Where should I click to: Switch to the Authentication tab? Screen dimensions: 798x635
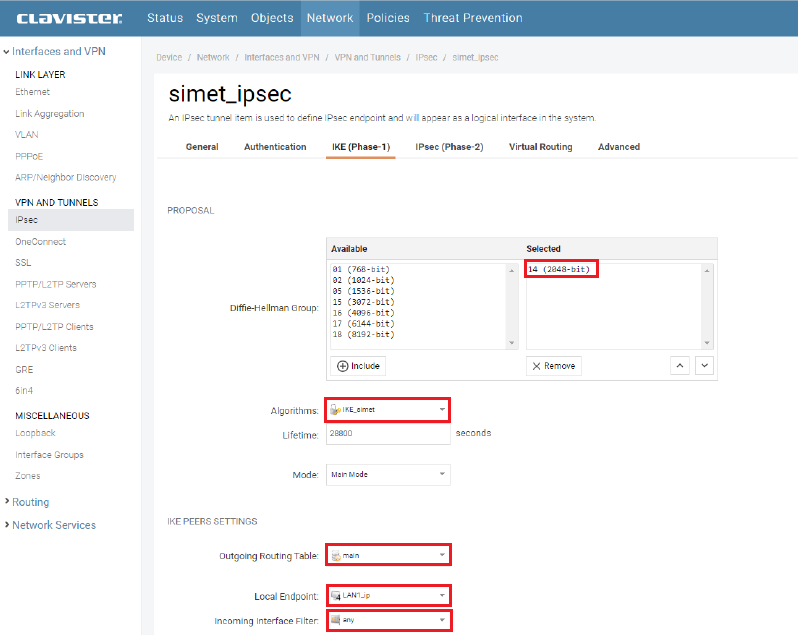[275, 147]
